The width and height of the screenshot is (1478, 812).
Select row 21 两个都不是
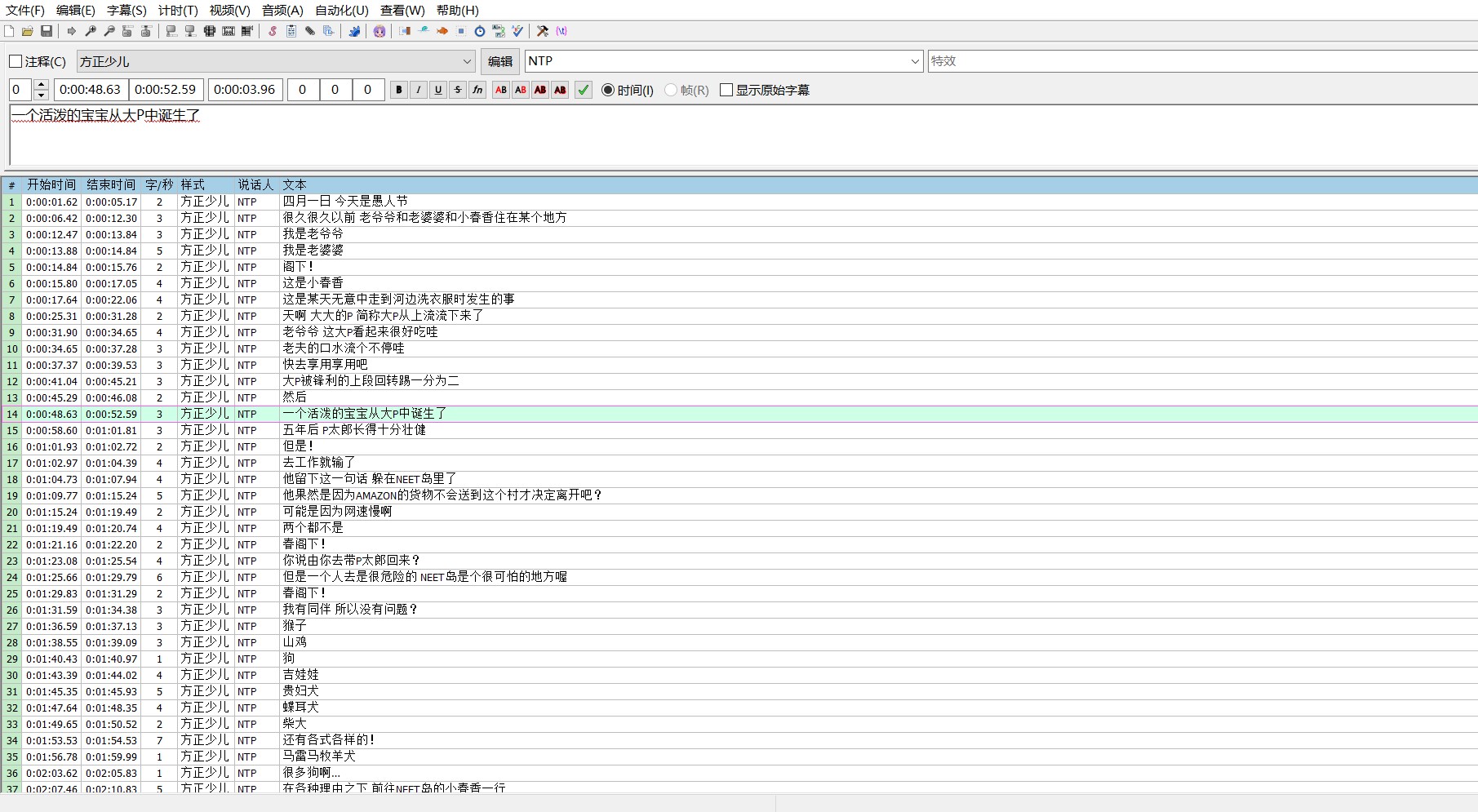(739, 528)
